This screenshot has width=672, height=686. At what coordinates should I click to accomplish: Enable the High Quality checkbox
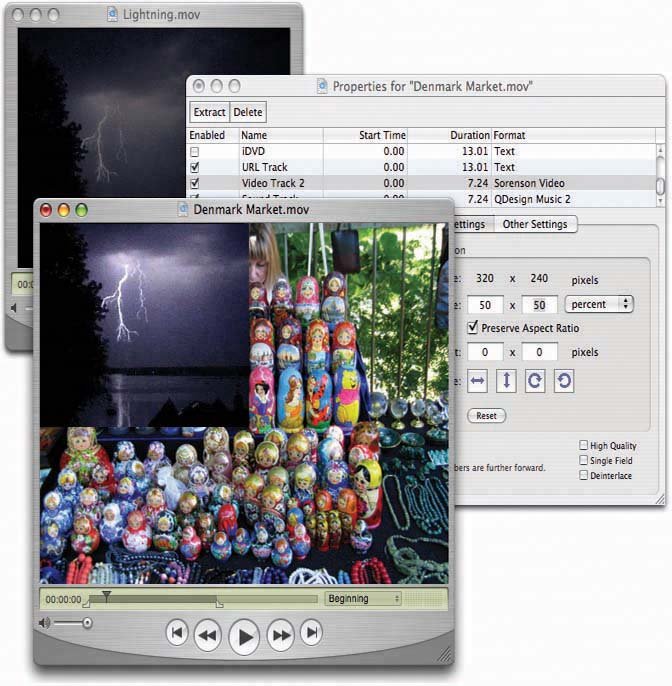(x=584, y=446)
